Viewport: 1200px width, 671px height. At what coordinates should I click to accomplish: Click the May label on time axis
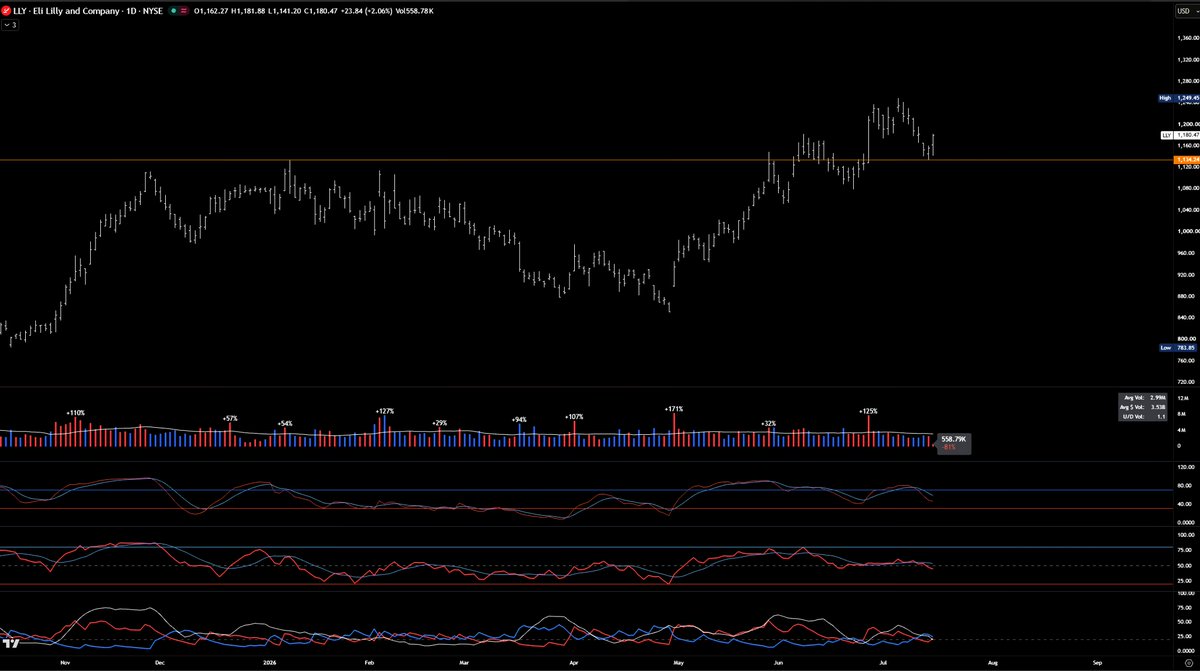[681, 662]
